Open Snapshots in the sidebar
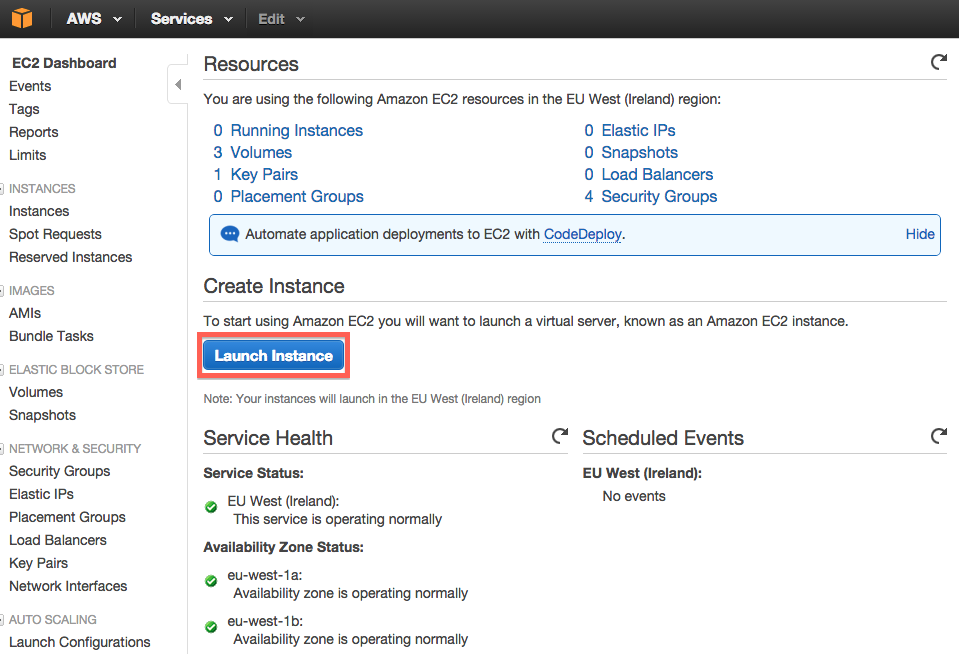The height and width of the screenshot is (654, 959). coord(42,415)
